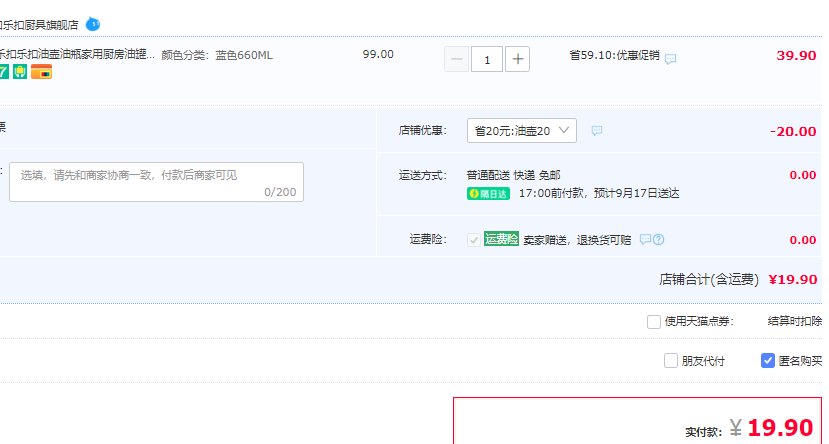This screenshot has width=829, height=444.
Task: Click the item subtotal 39.90
Action: pos(796,56)
